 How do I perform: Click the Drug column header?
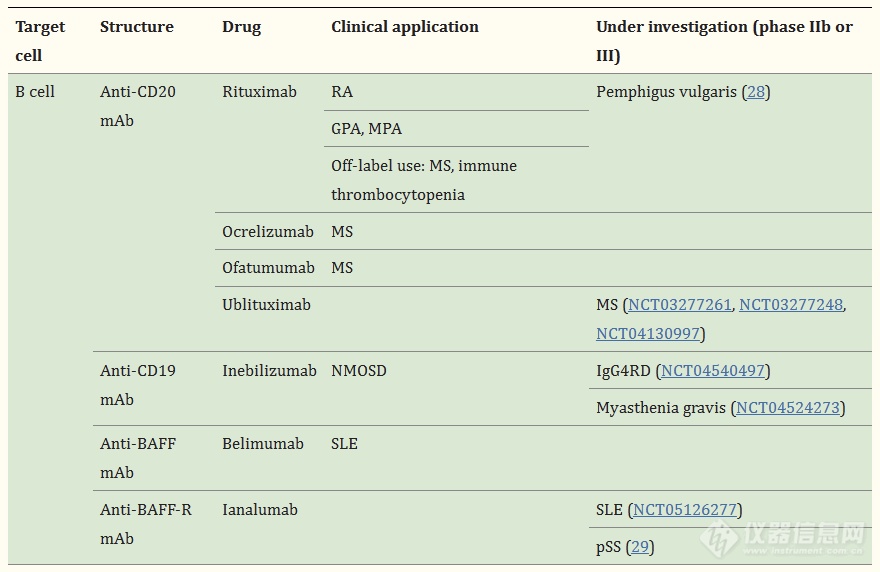pyautogui.click(x=241, y=27)
